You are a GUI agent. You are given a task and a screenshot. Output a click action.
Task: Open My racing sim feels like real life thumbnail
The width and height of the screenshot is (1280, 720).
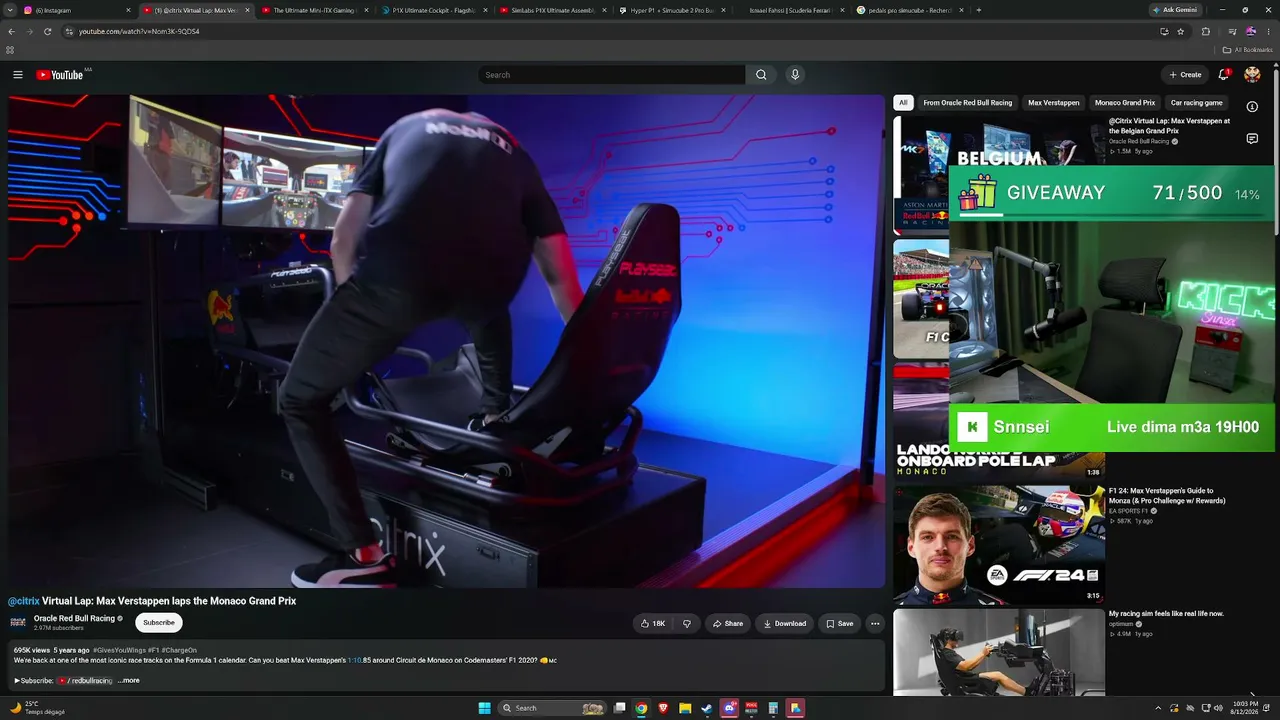coord(999,652)
